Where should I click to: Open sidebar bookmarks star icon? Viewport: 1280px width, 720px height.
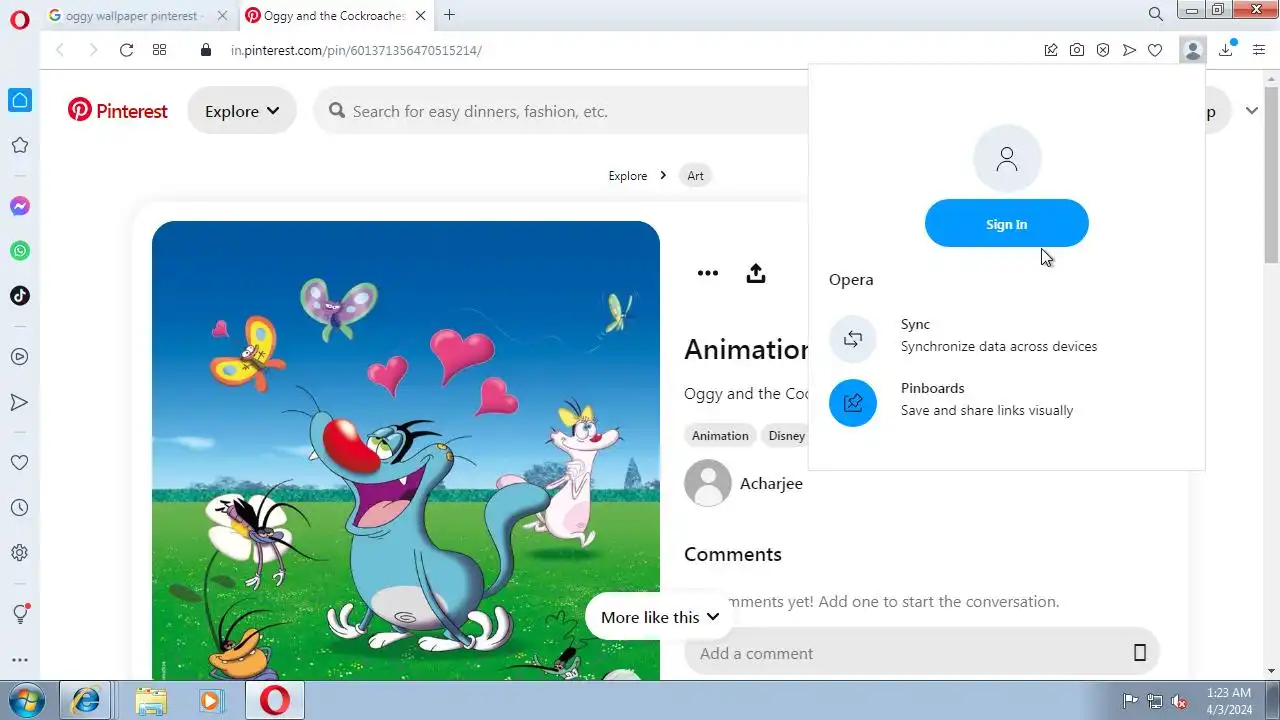(x=19, y=145)
